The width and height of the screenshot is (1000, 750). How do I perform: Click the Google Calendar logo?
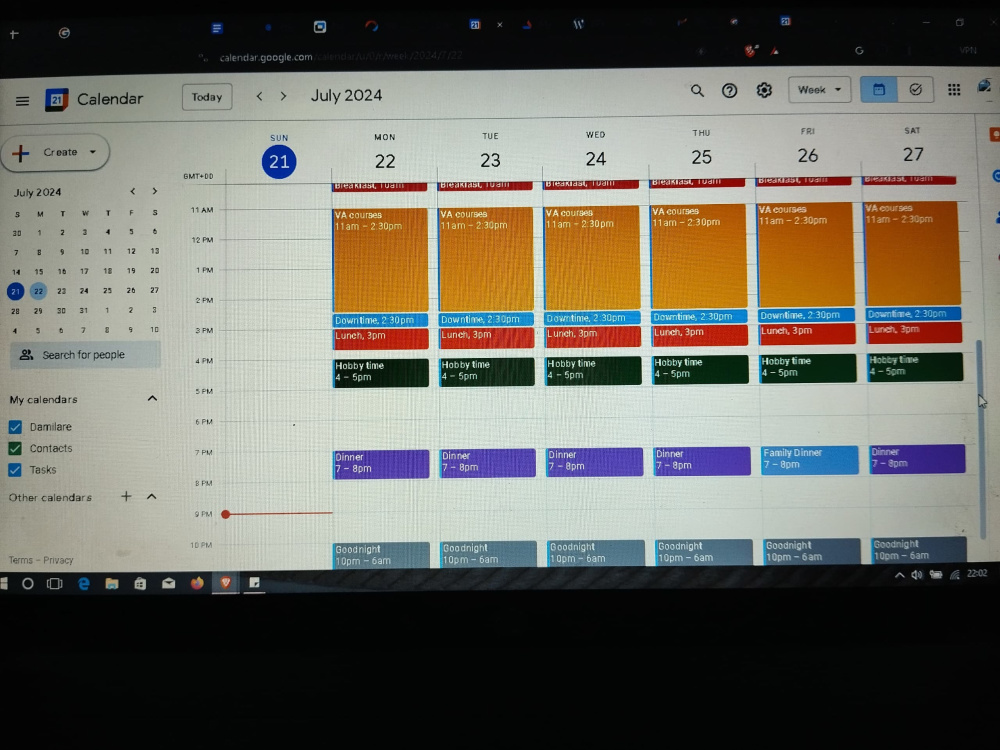coord(57,99)
